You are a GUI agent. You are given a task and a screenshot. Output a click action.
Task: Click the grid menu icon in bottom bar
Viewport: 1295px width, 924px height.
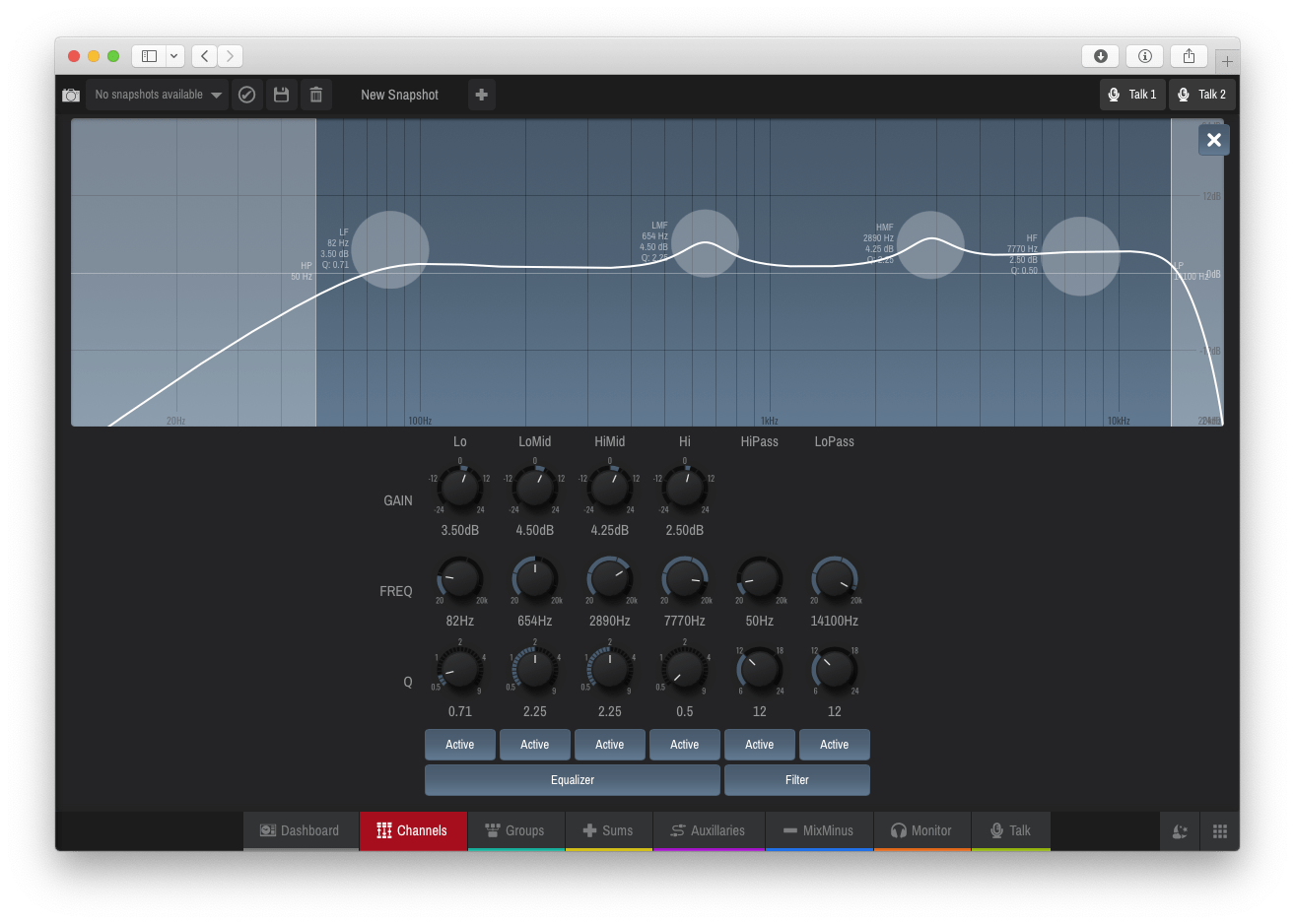pyautogui.click(x=1220, y=831)
